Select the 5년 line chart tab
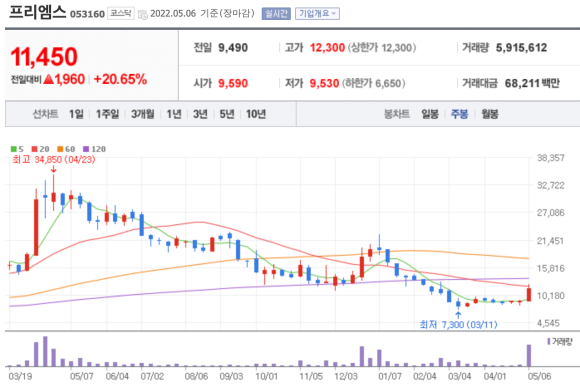Image resolution: width=580 pixels, height=387 pixels. (227, 114)
